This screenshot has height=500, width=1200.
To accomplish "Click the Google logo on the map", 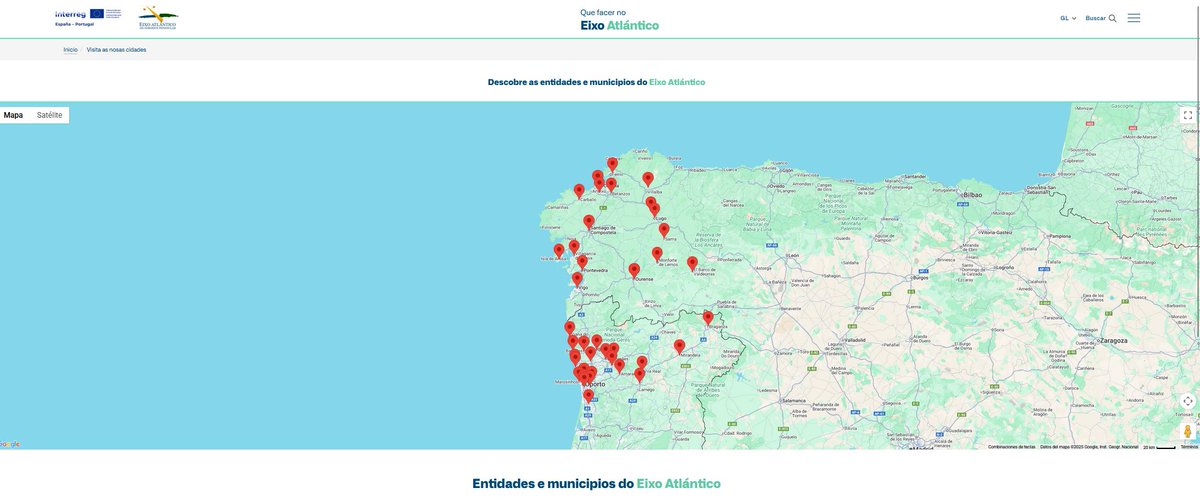I will pyautogui.click(x=10, y=444).
